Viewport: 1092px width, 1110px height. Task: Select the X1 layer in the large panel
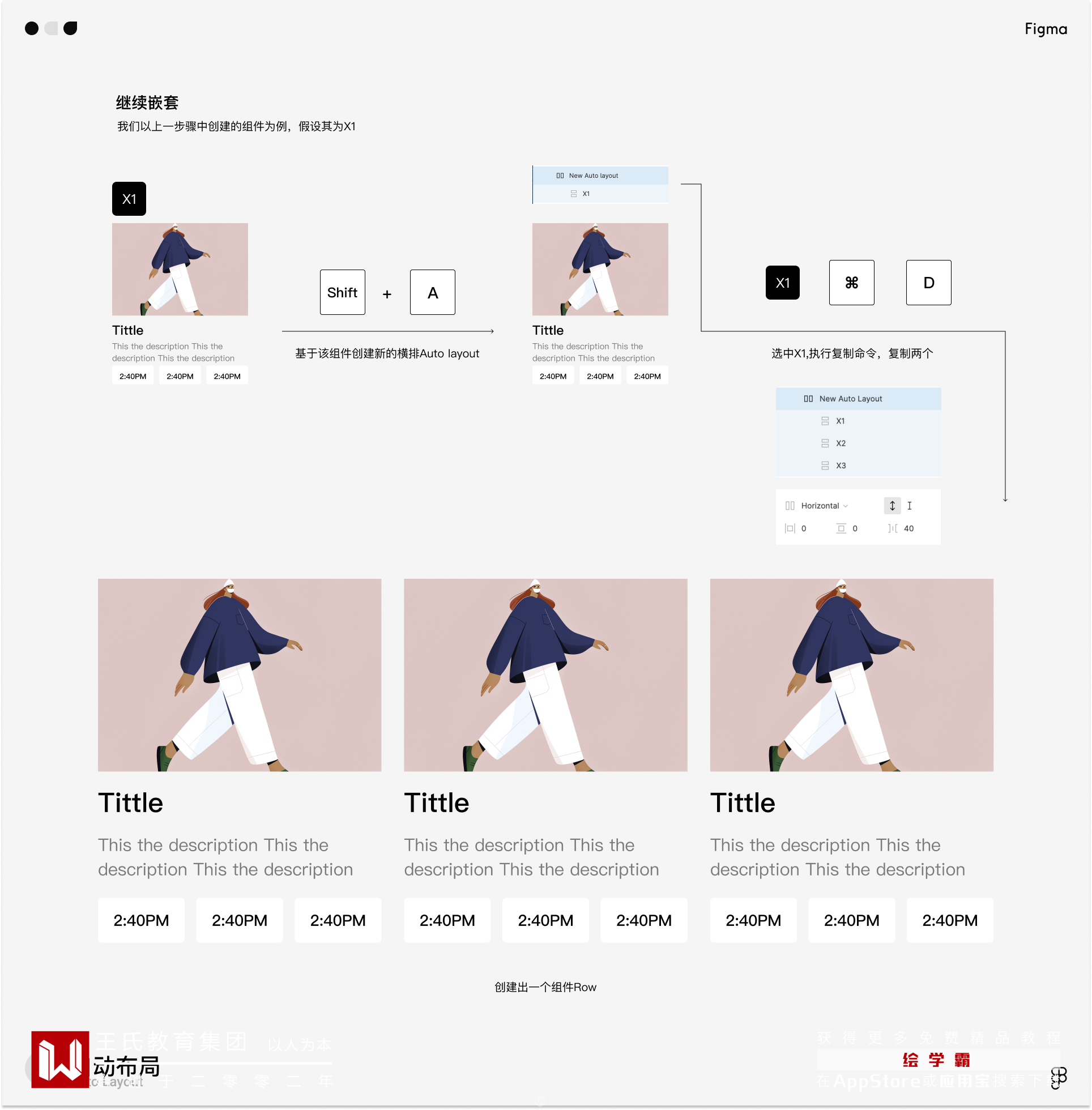pos(839,421)
